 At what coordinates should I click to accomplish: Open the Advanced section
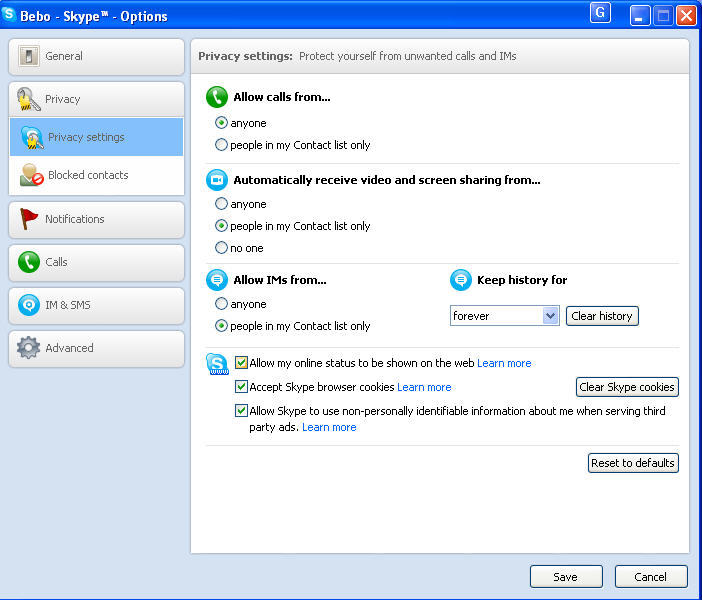pyautogui.click(x=96, y=348)
